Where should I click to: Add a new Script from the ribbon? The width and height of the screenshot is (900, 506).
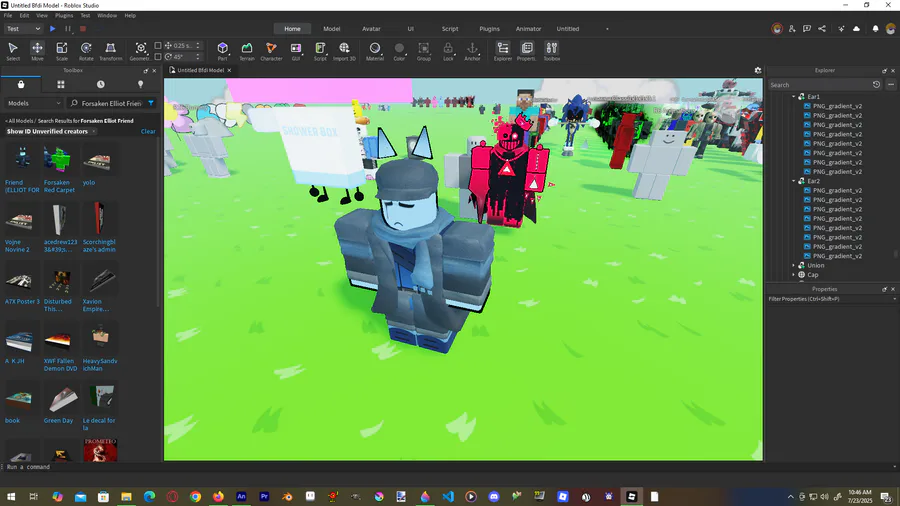tap(320, 50)
